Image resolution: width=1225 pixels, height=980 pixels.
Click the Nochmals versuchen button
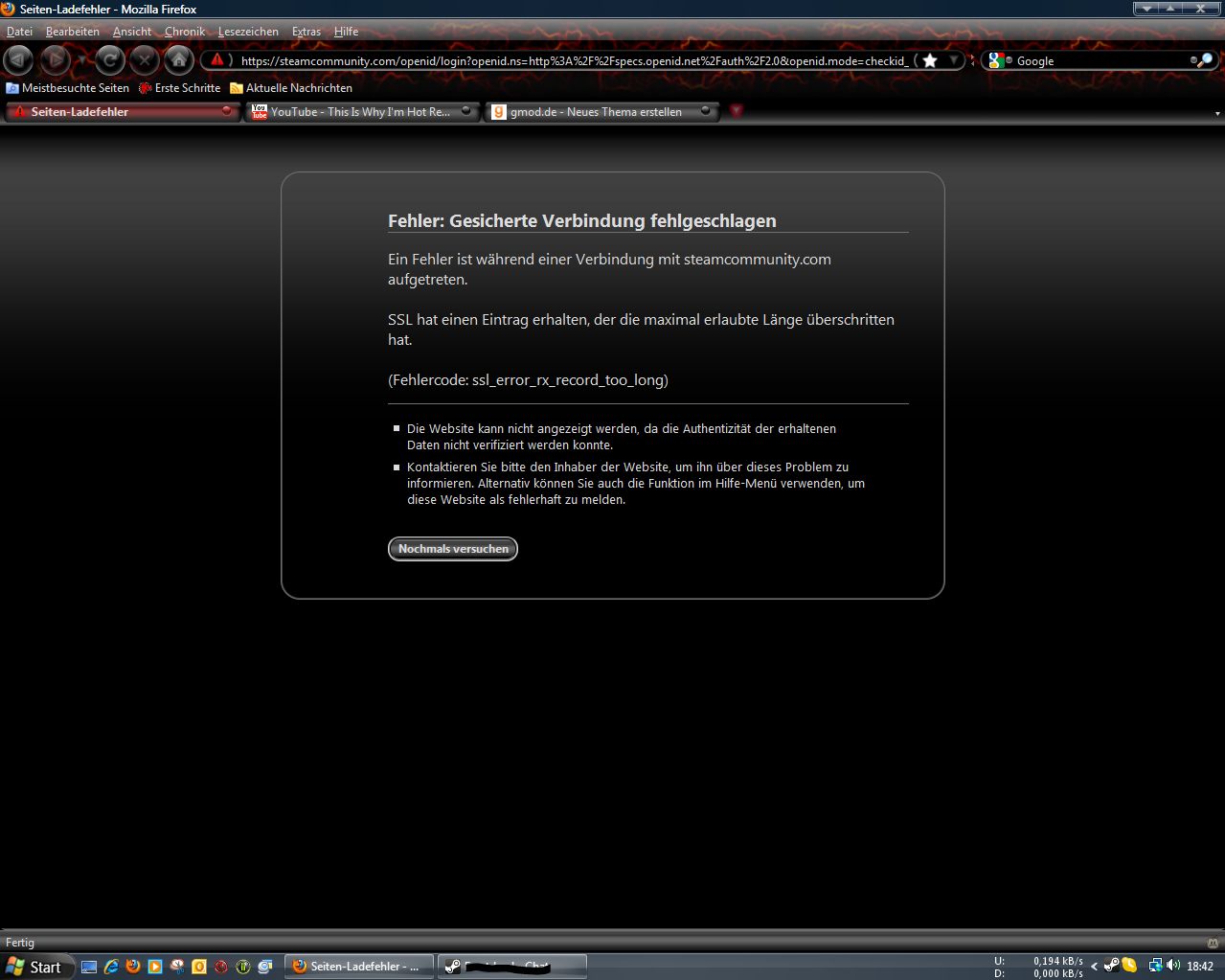[453, 549]
